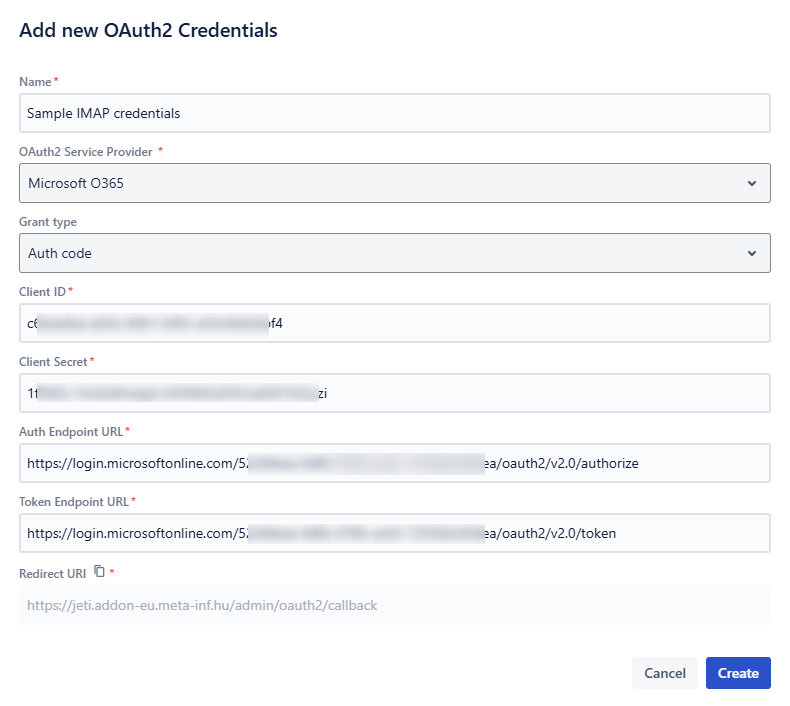Click the Auth Endpoint URL label
Image resolution: width=790 pixels, height=706 pixels.
[x=71, y=431]
